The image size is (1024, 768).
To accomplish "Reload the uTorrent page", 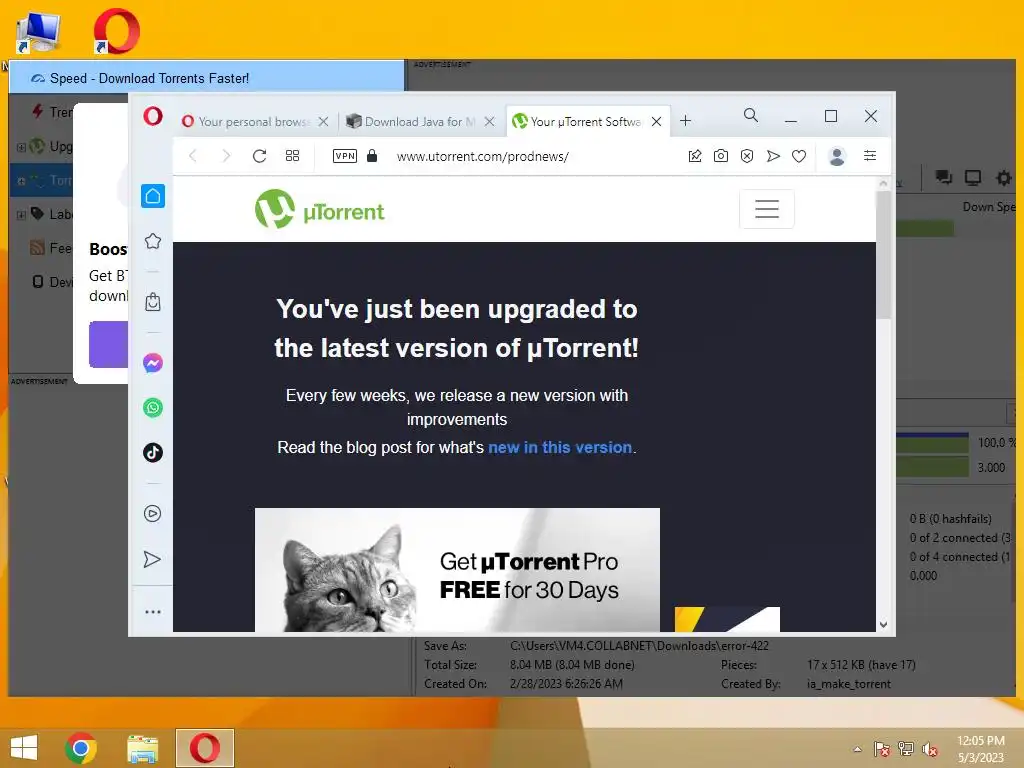I will tap(259, 156).
